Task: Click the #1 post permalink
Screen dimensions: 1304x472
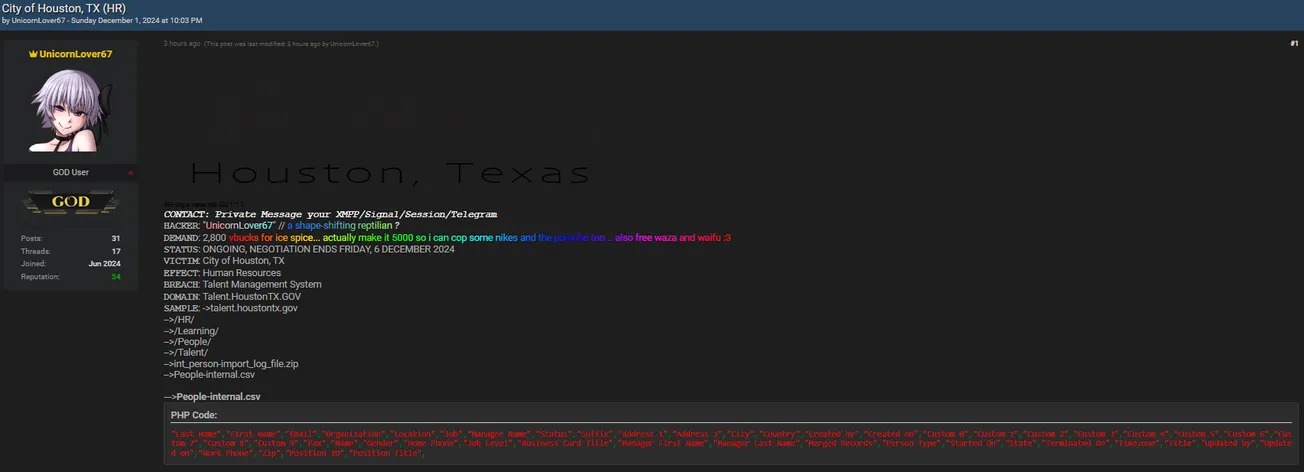Action: [x=1293, y=44]
